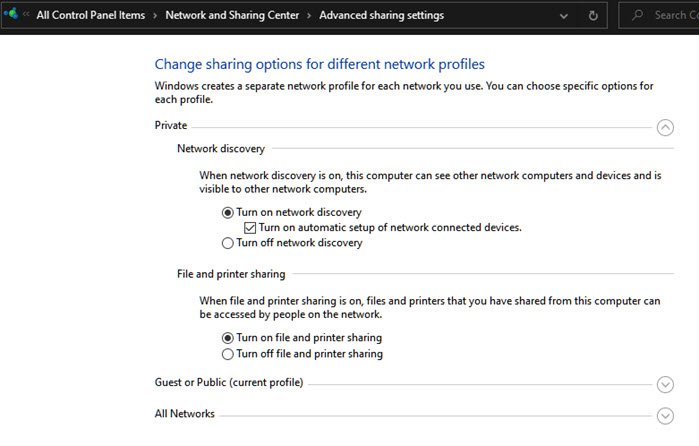This screenshot has width=699, height=446.
Task: Open the address bar history dropdown arrow
Action: (x=566, y=16)
